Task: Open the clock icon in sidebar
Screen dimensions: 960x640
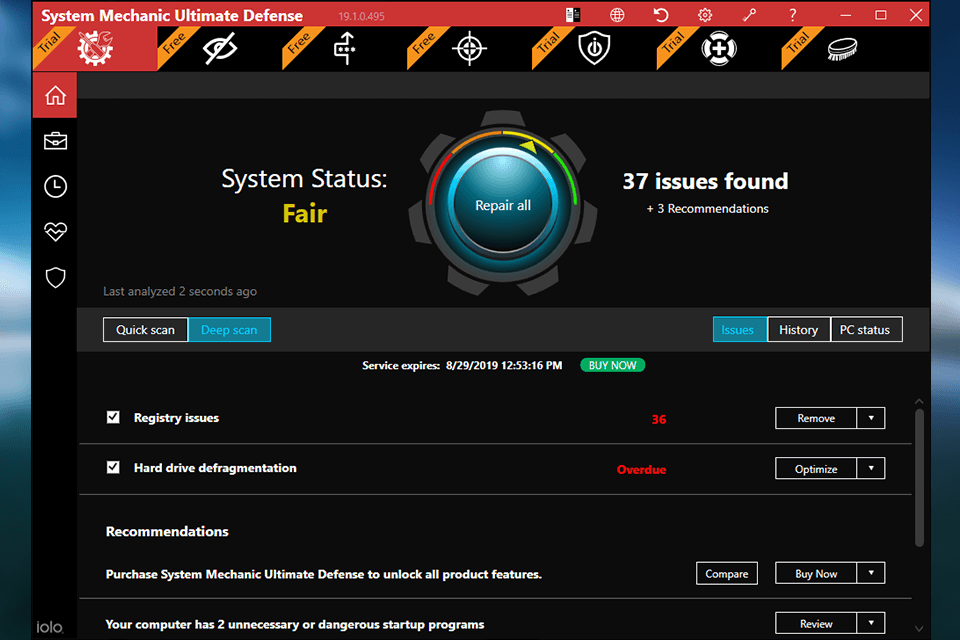Action: (x=55, y=186)
